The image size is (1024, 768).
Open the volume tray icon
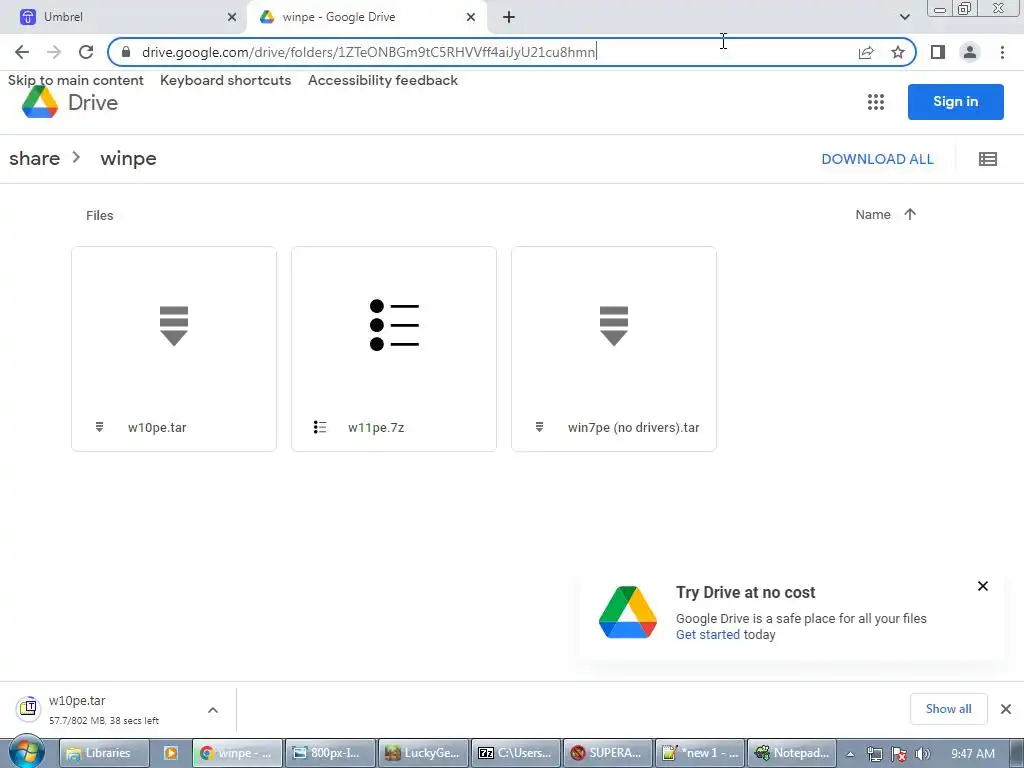[x=922, y=754]
